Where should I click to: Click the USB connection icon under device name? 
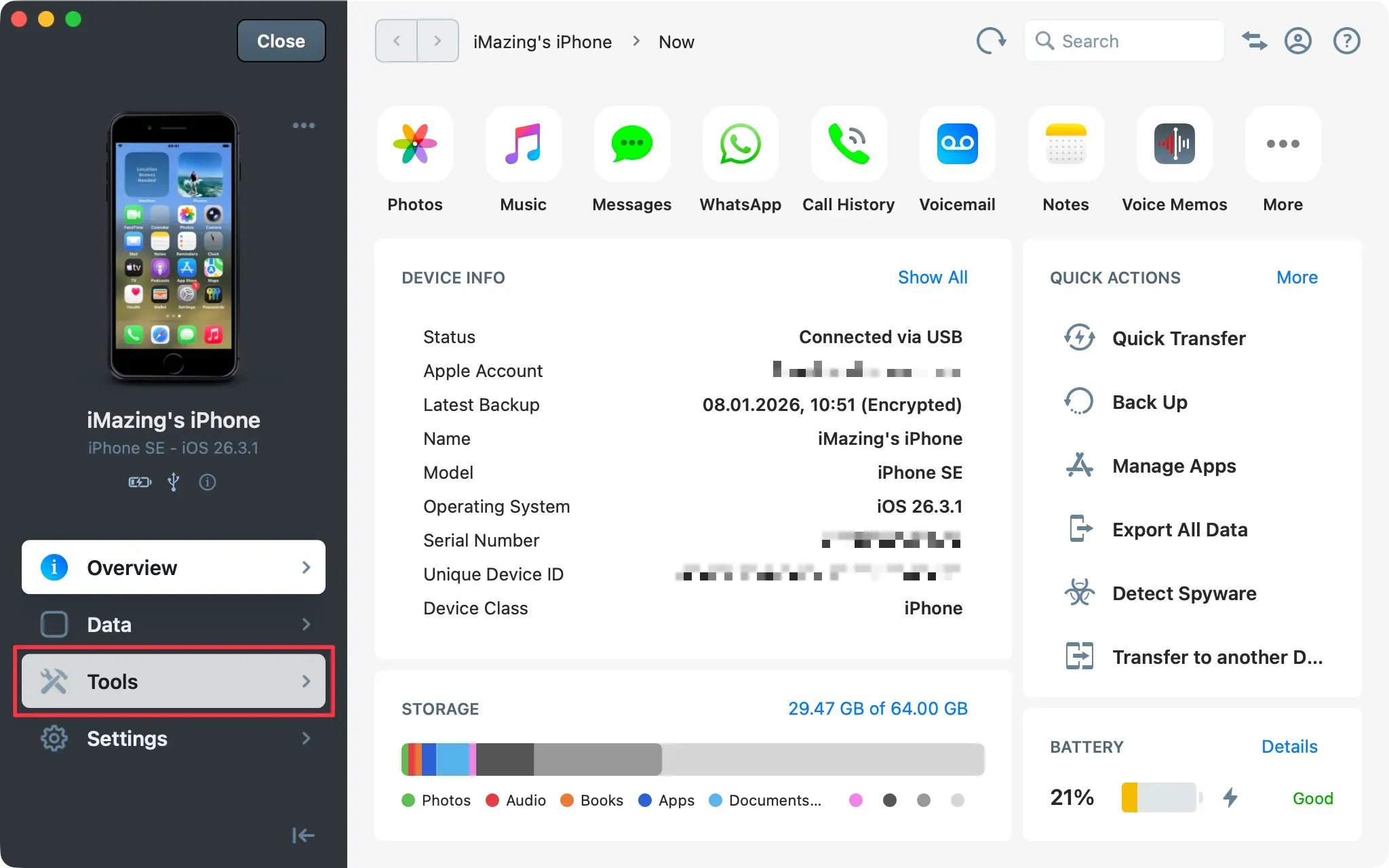[x=174, y=482]
